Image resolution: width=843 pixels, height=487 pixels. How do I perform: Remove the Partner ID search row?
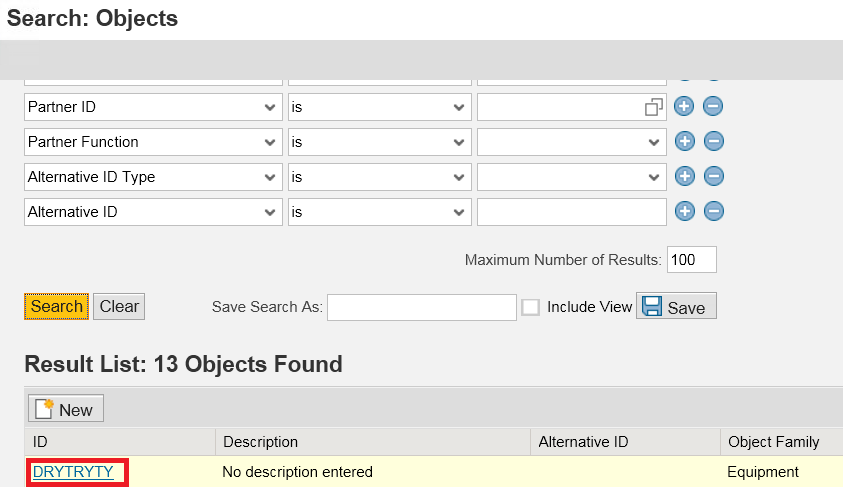pyautogui.click(x=713, y=106)
